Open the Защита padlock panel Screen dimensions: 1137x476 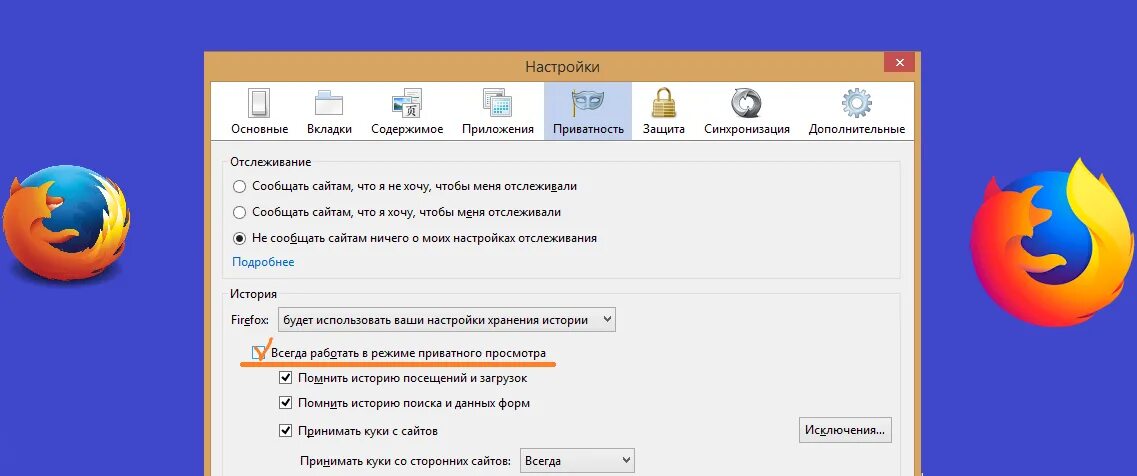663,112
